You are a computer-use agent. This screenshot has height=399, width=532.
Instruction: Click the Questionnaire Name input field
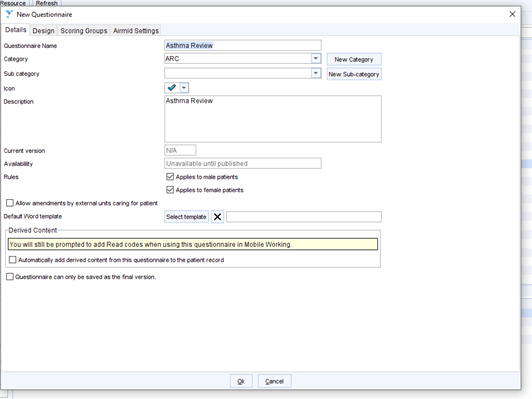click(243, 45)
